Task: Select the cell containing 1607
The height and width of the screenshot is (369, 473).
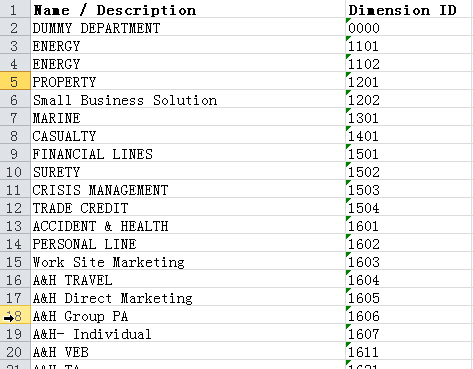Action: 408,334
